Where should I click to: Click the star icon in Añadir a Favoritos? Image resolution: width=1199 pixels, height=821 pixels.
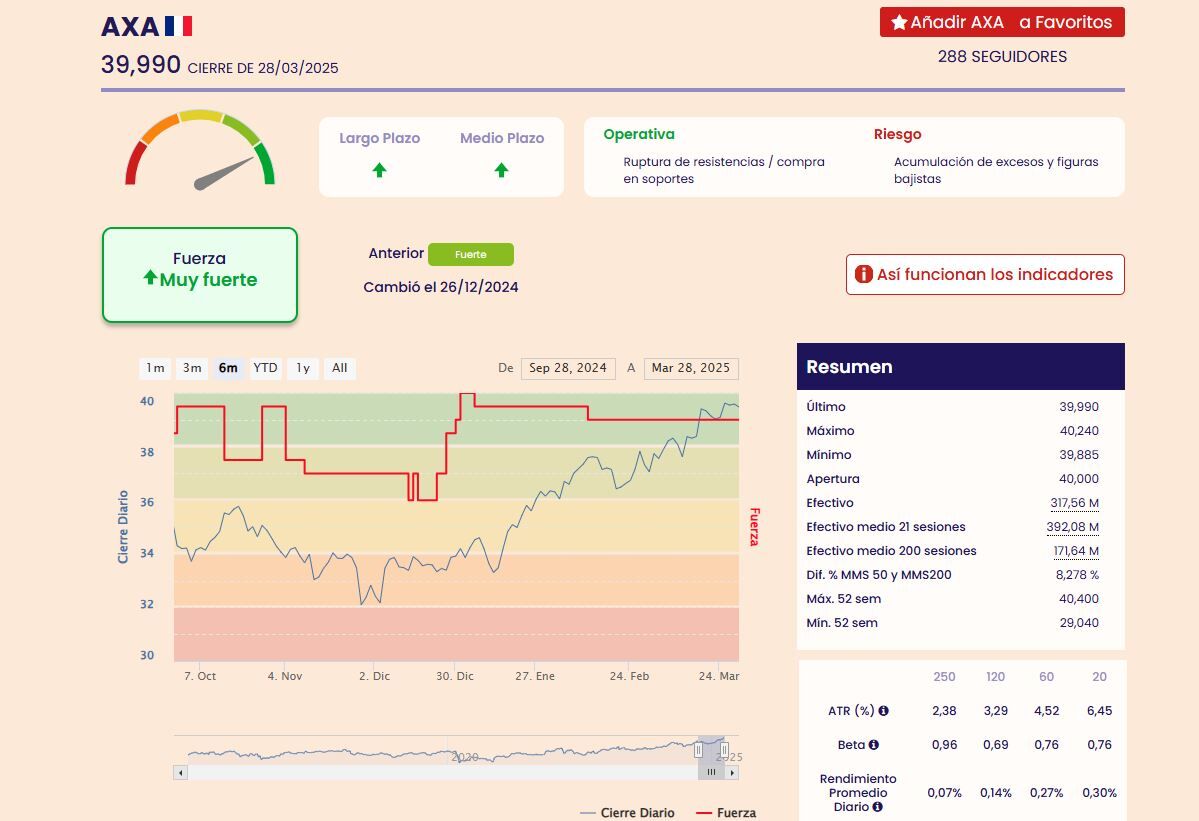click(x=898, y=22)
